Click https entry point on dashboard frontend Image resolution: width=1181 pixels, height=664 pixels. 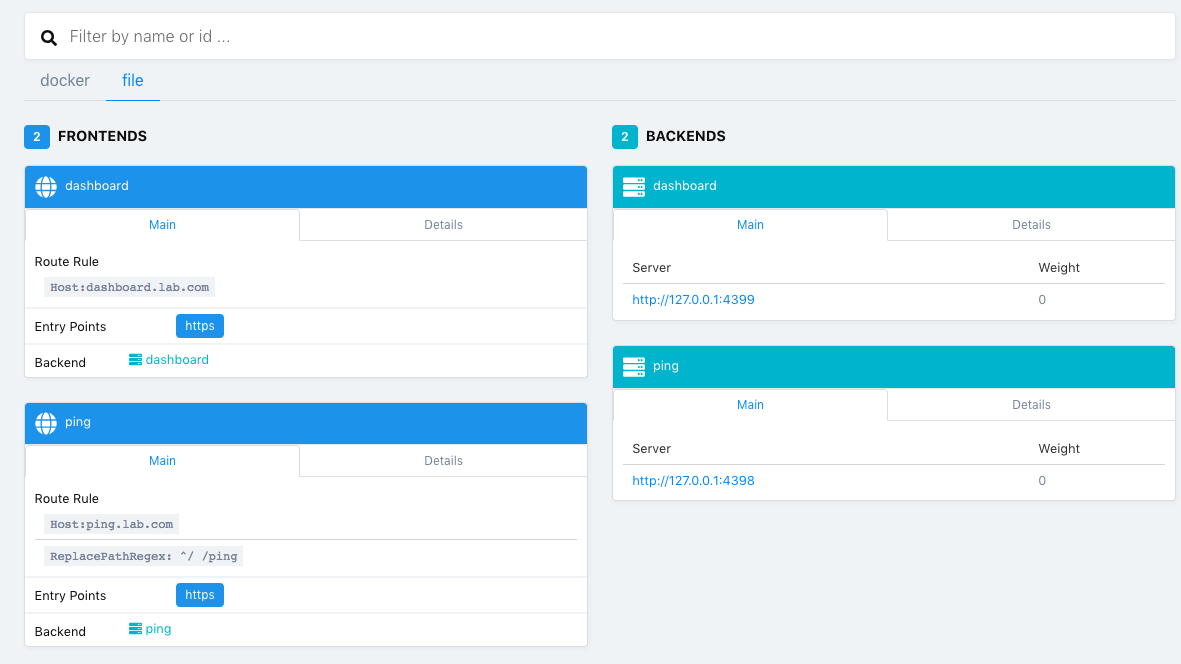(x=200, y=326)
